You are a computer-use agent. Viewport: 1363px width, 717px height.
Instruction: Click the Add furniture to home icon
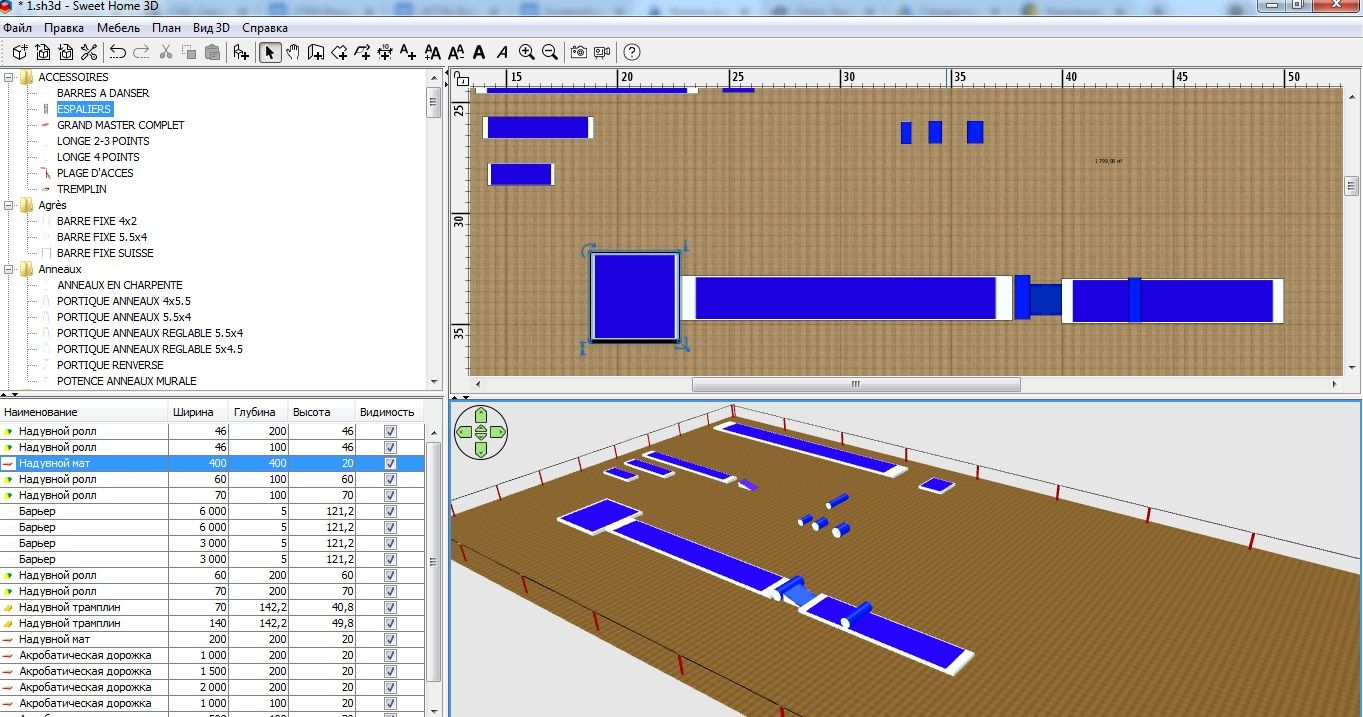[x=241, y=52]
